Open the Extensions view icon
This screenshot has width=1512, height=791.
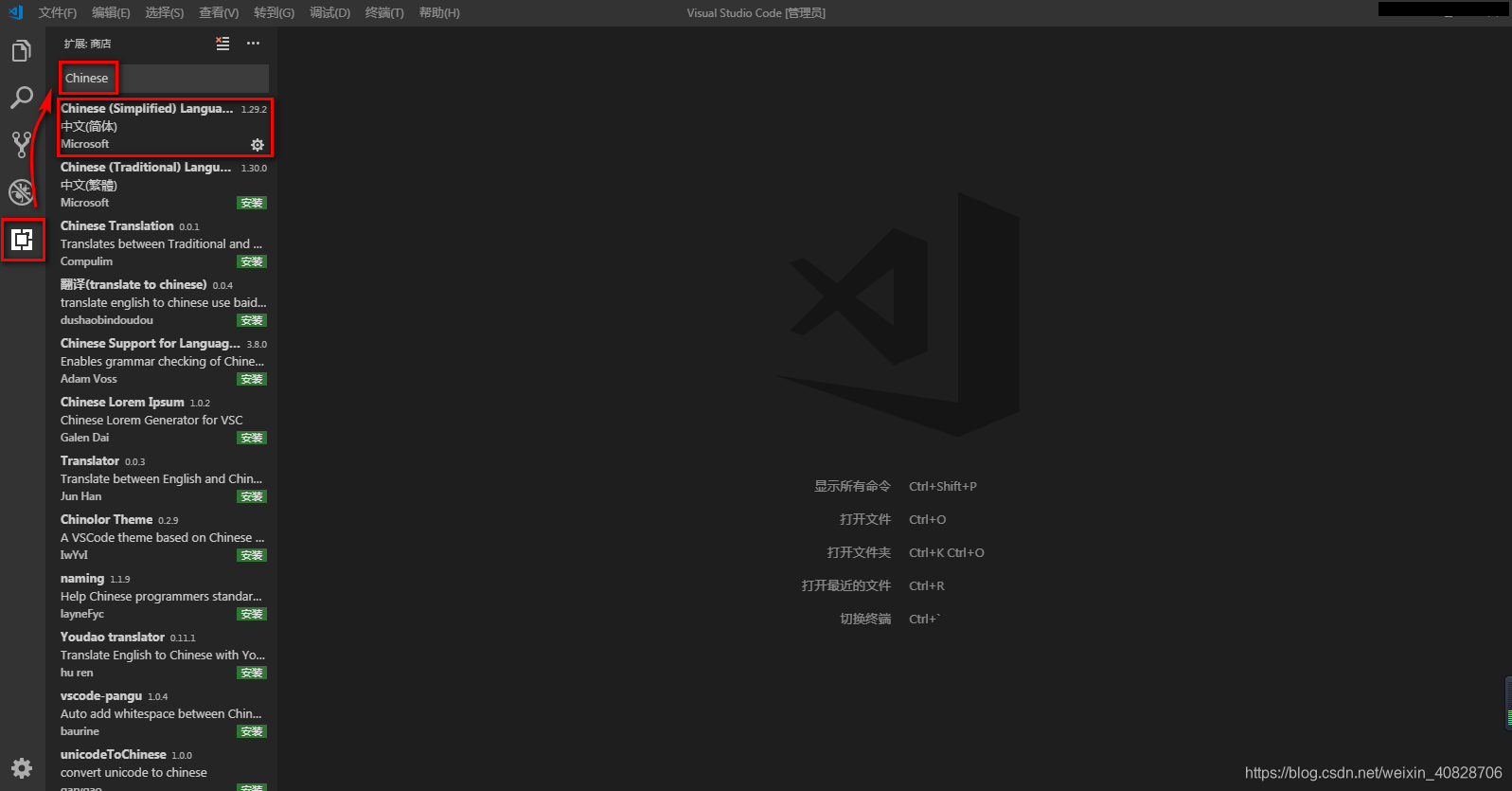pos(22,240)
